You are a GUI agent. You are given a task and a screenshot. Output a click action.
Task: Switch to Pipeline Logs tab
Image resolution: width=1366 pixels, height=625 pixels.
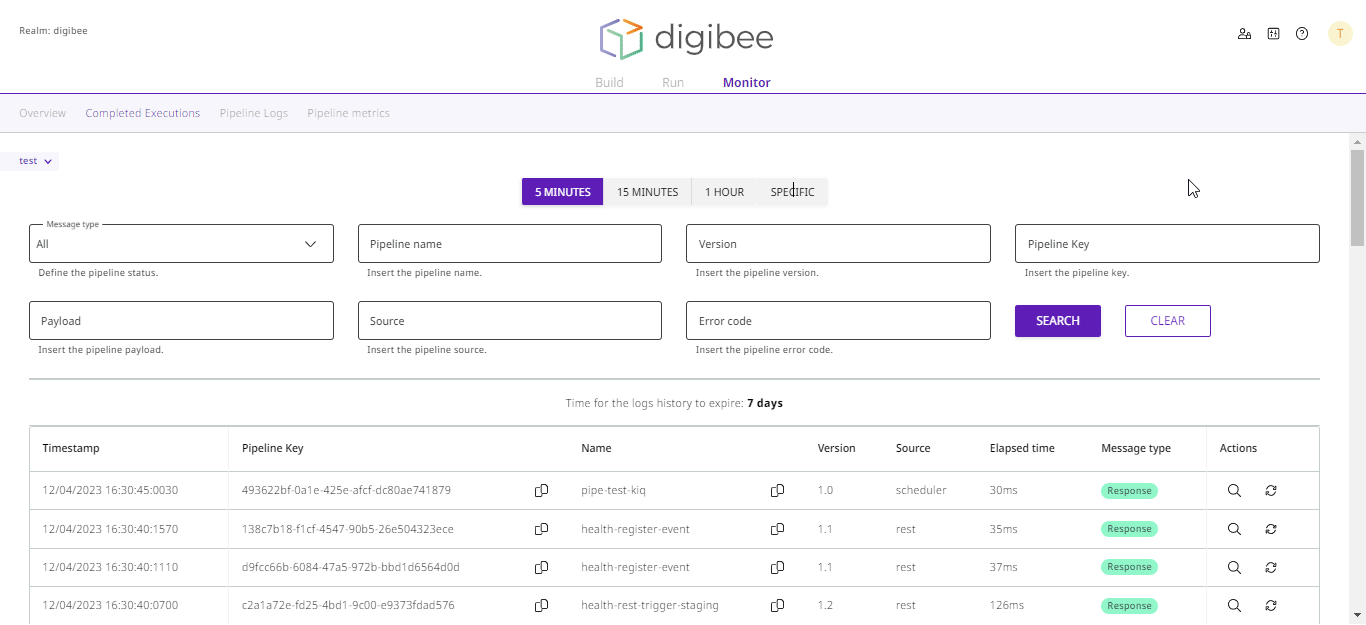[x=254, y=113]
